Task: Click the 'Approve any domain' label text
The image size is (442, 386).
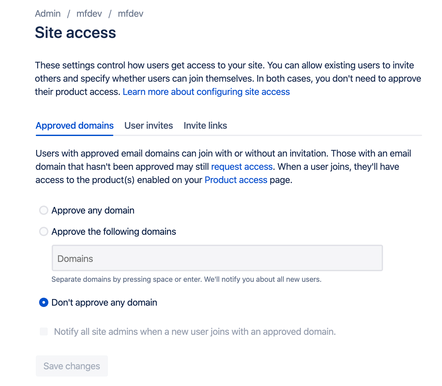Action: (x=93, y=211)
